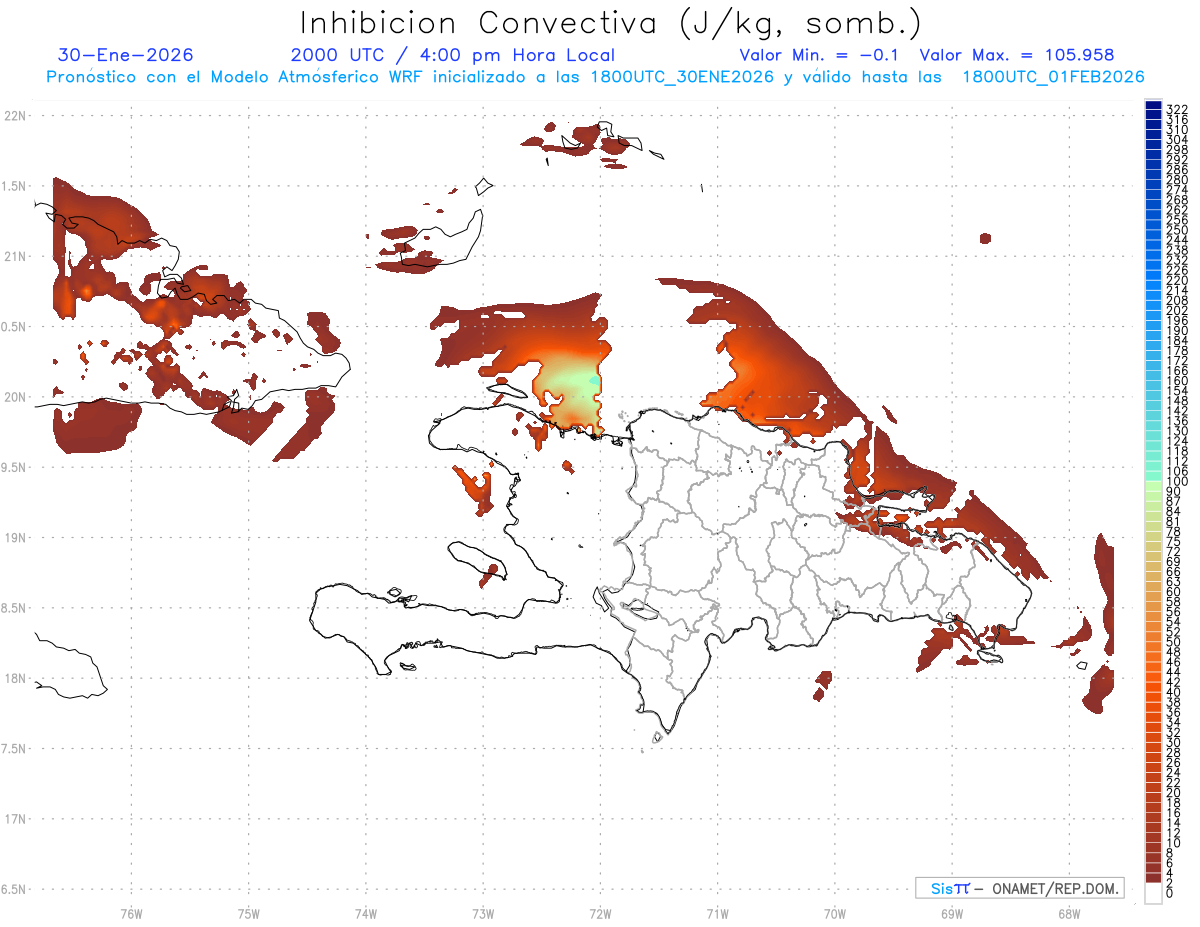Click the "69W" longitude label
1200x927 pixels.
click(x=952, y=913)
